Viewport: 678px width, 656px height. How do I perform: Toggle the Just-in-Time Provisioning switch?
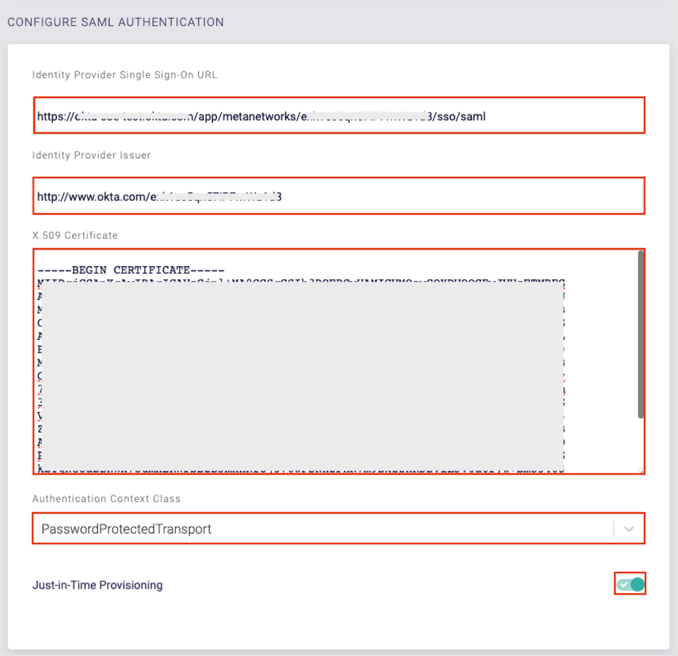tap(630, 584)
